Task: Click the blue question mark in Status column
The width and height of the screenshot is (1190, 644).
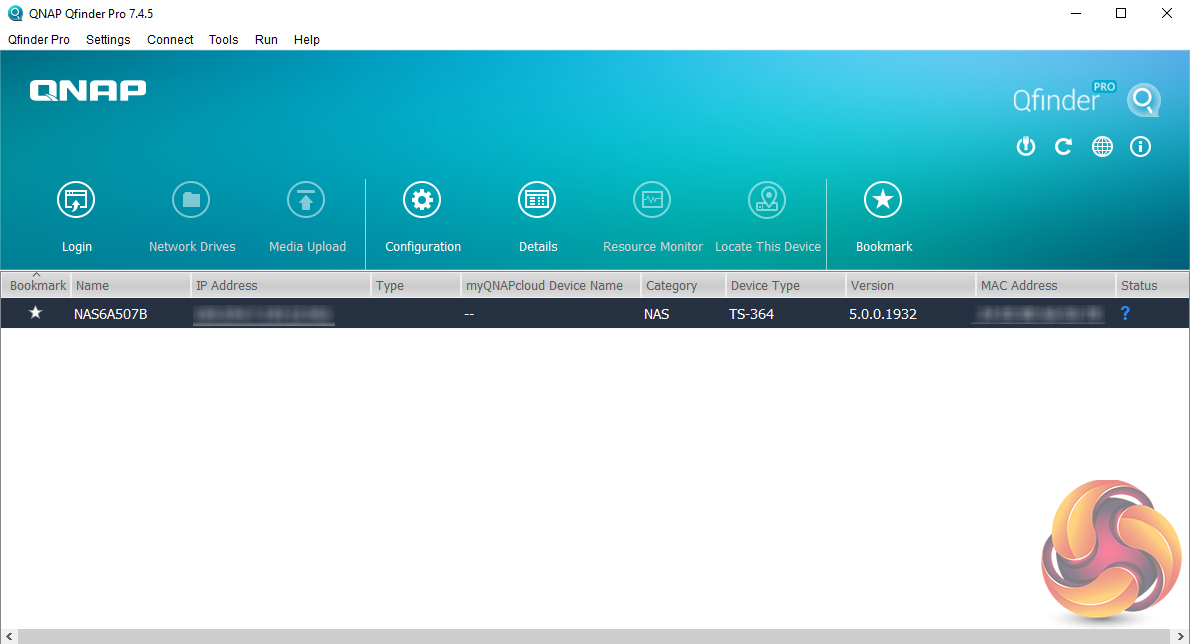Action: tap(1125, 313)
